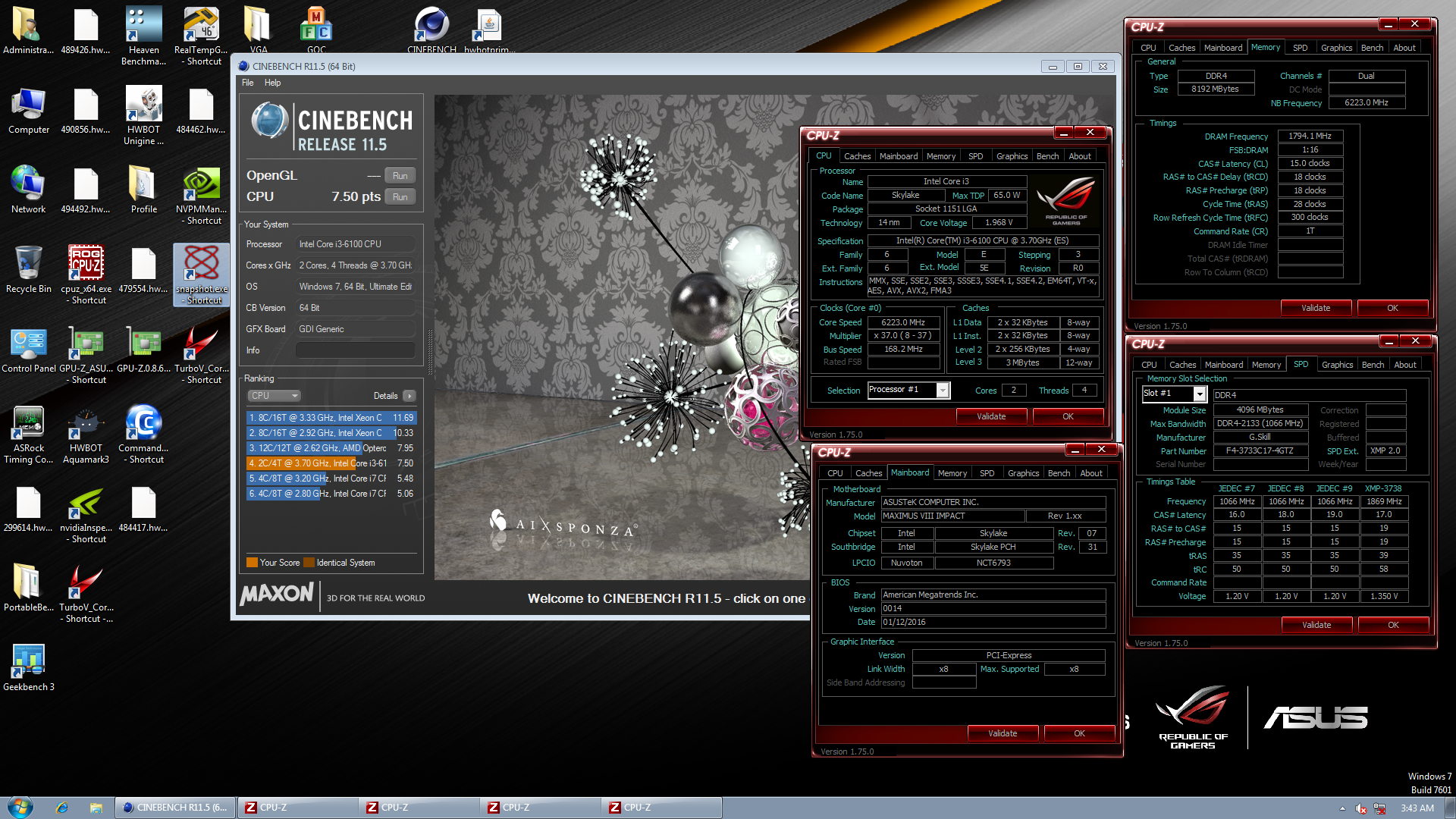Click OK in the CPU-Z Mainboard window
This screenshot has width=1456, height=819.
1079,733
